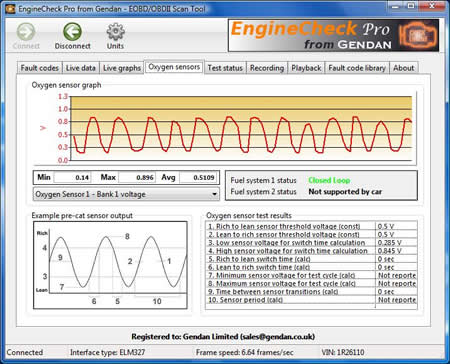
Task: Close the EngineCheck Pro window
Action: [432, 6]
